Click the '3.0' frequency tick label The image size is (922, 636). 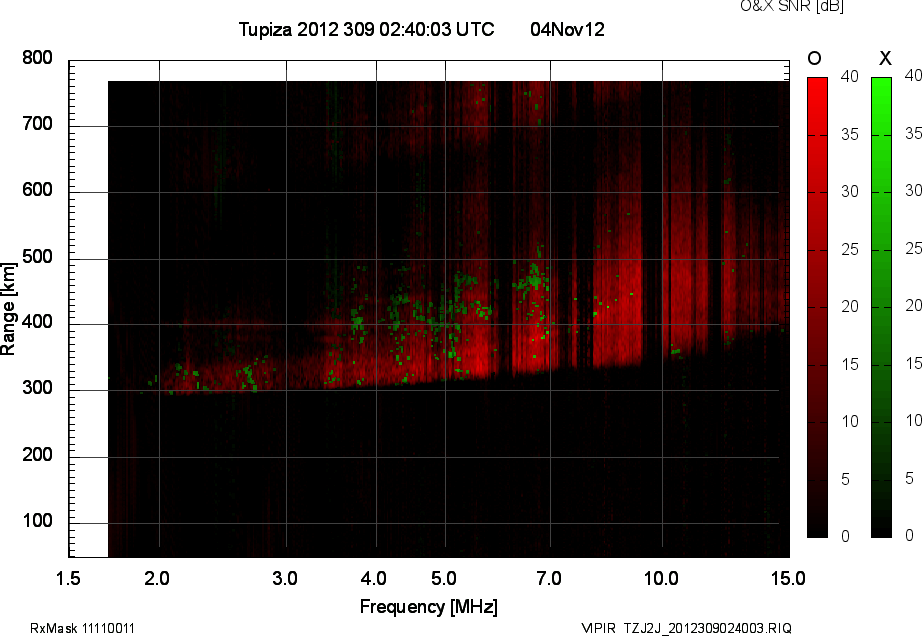click(x=285, y=579)
